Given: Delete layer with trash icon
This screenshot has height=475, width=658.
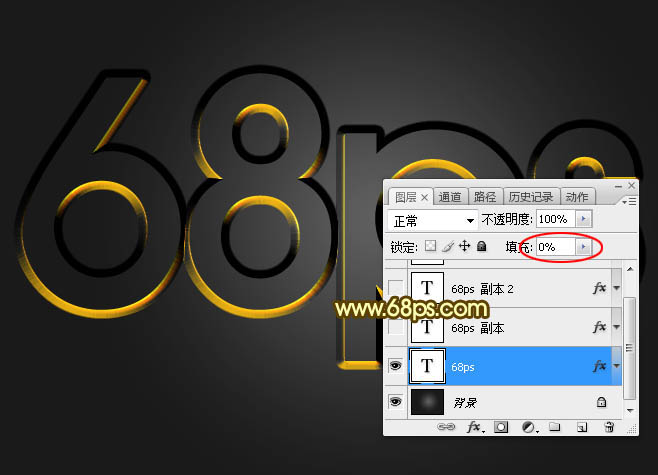Looking at the screenshot, I should (609, 427).
